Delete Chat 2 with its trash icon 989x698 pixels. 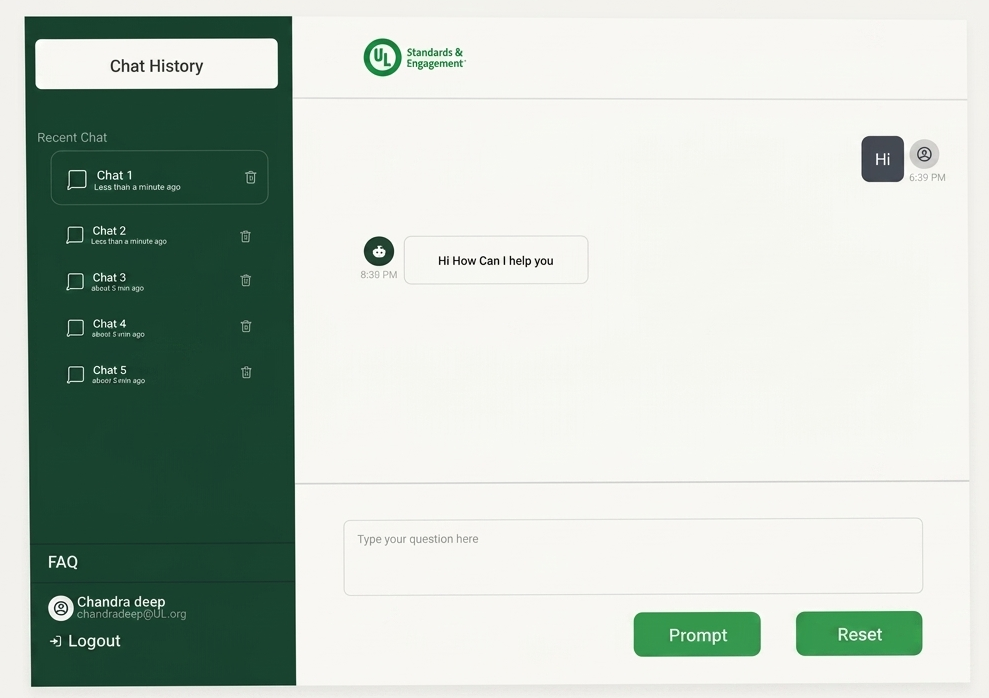tap(245, 236)
